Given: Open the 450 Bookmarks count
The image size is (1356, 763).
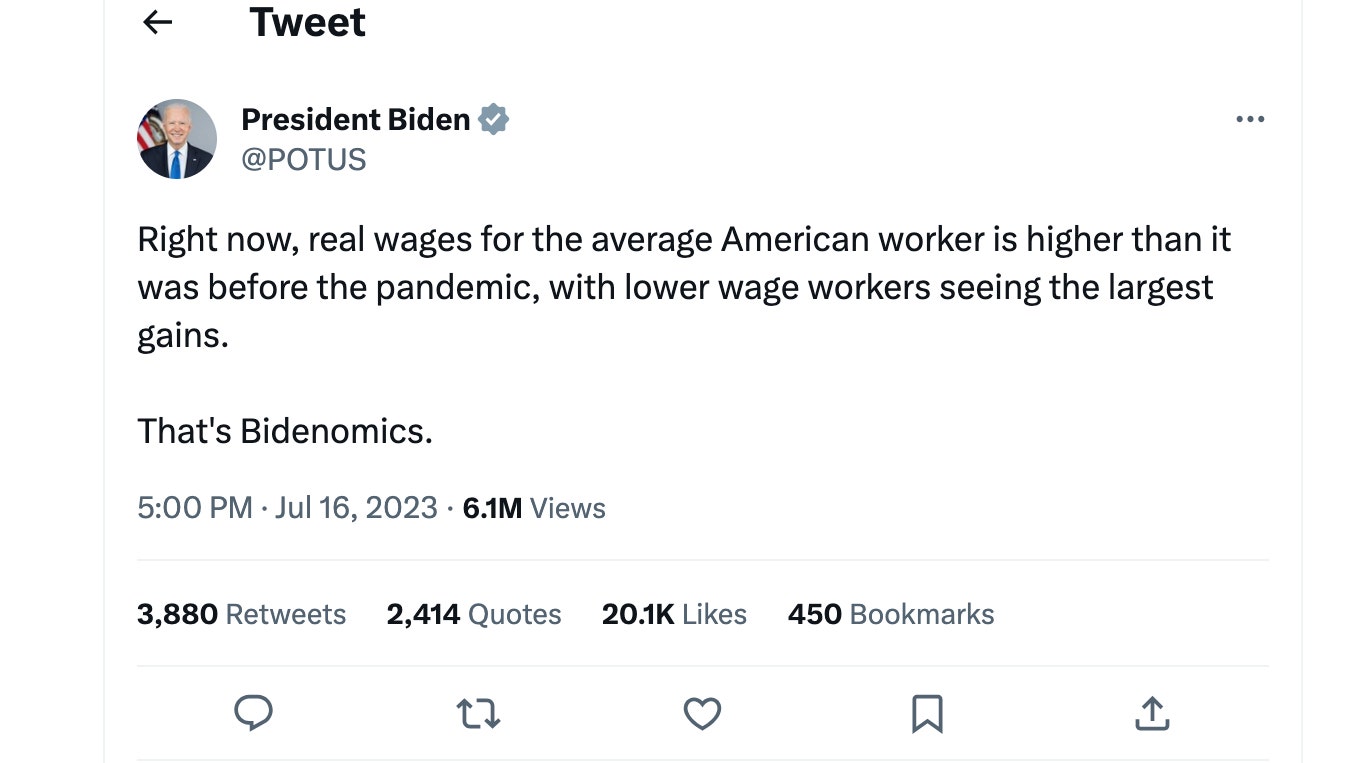Looking at the screenshot, I should tap(891, 614).
